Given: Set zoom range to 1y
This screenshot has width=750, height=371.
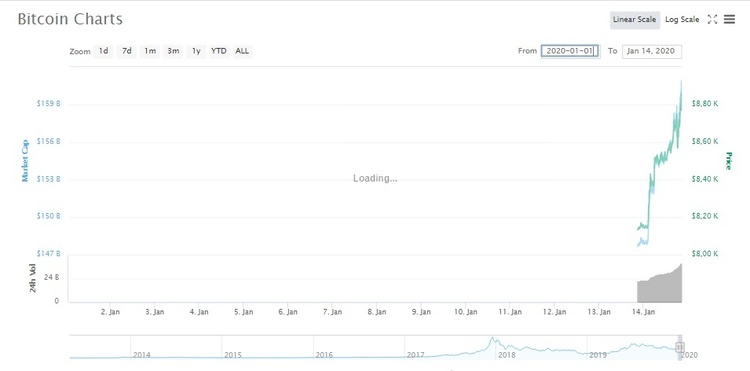Looking at the screenshot, I should 196,51.
